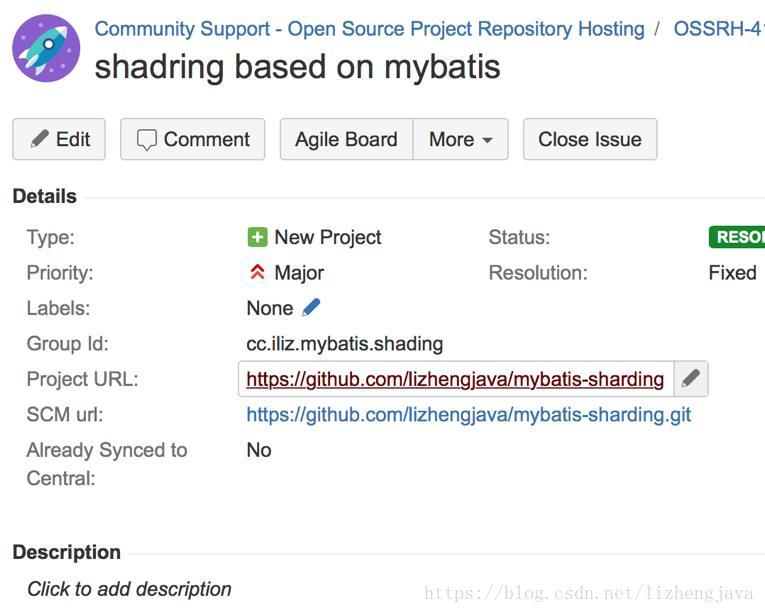Image resolution: width=765 pixels, height=613 pixels.
Task: Click the red Major priority icon
Action: 258,272
